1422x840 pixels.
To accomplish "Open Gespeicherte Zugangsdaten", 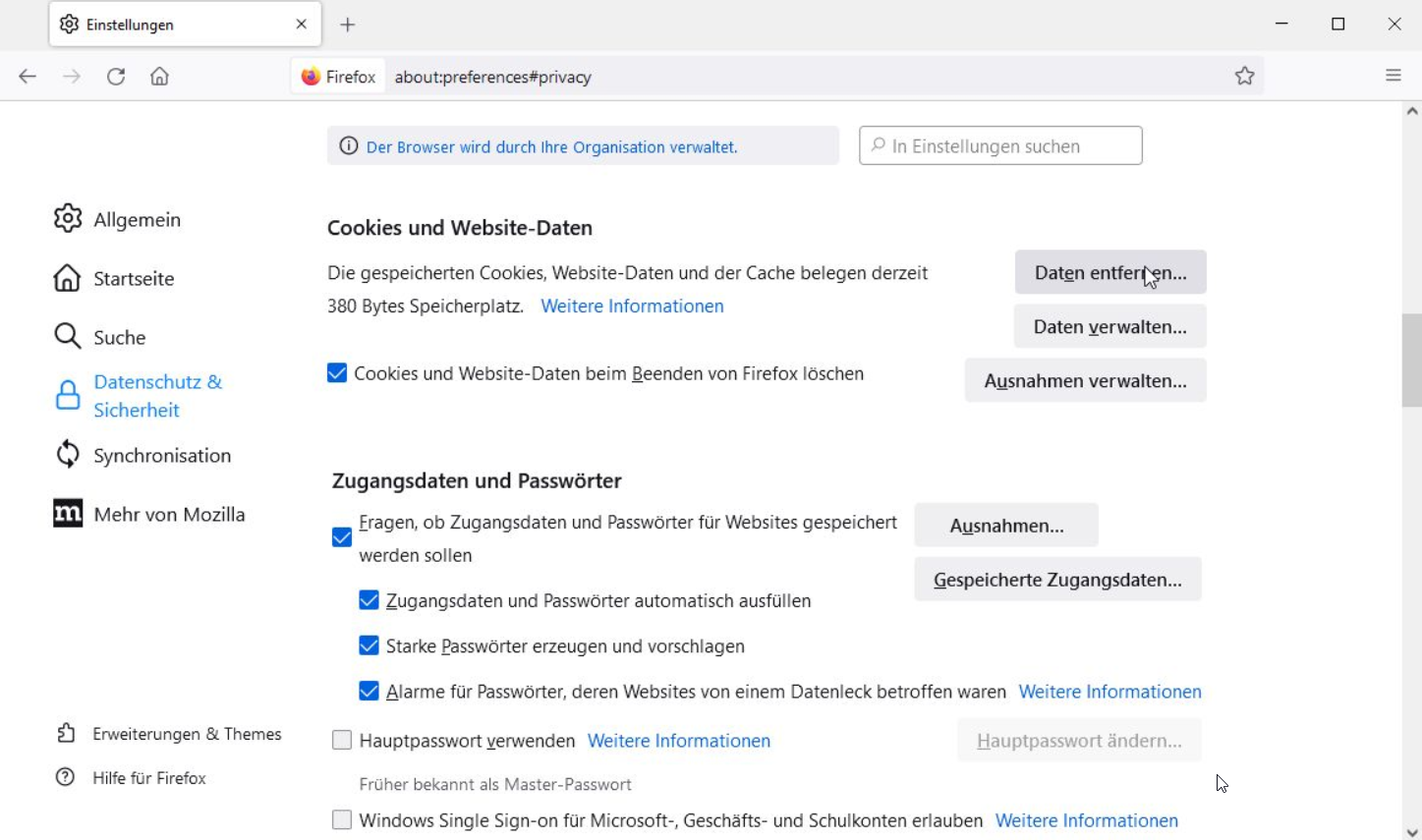I will click(x=1057, y=580).
